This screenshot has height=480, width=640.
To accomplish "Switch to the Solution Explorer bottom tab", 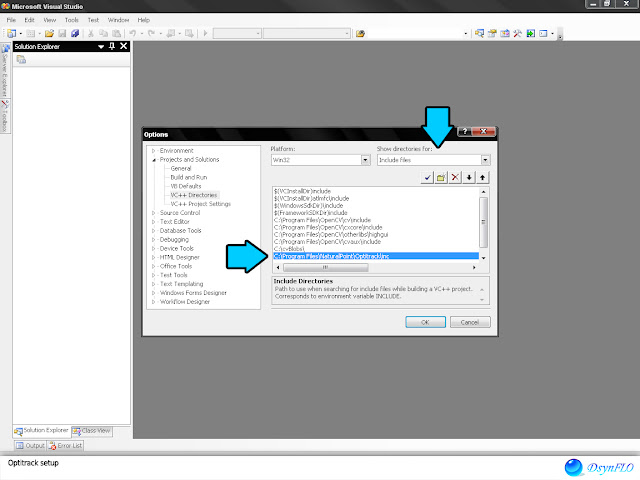I will [42, 431].
